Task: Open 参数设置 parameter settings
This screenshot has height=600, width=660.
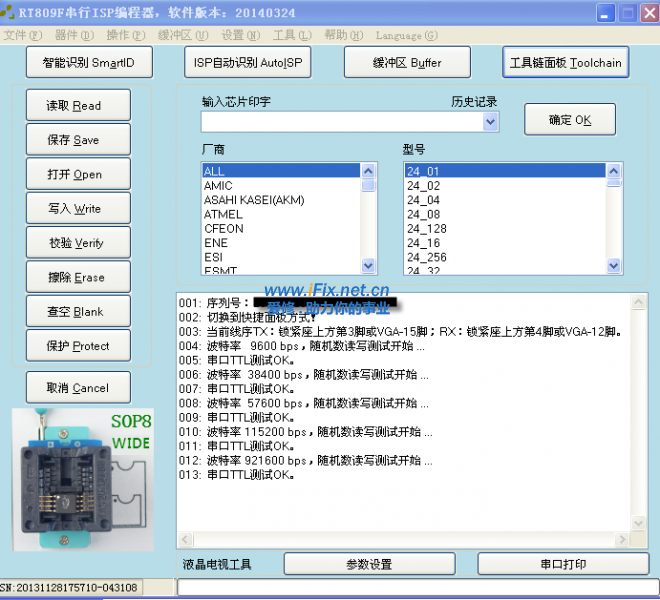Action: pyautogui.click(x=369, y=564)
